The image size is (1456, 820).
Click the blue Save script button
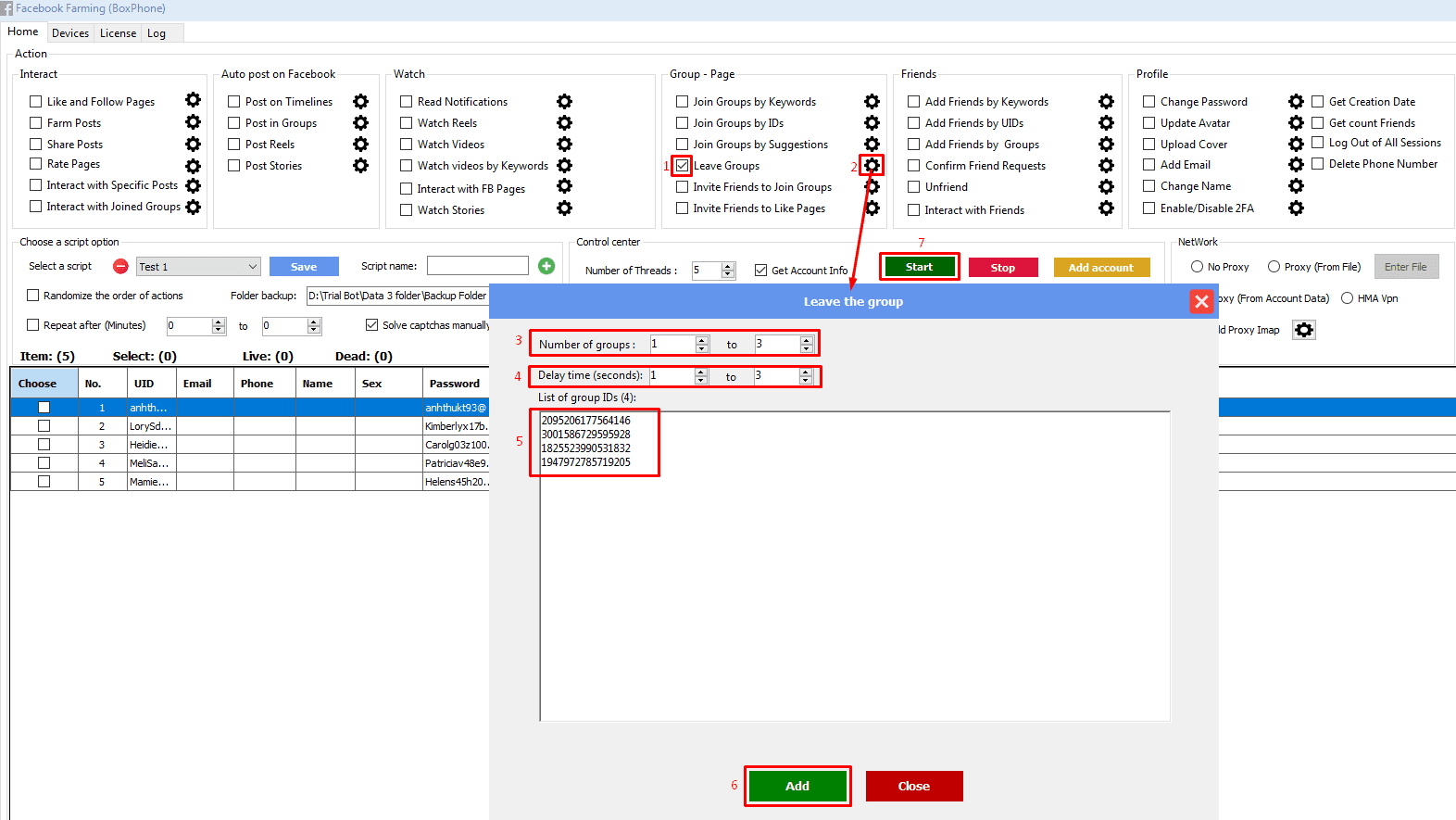(304, 266)
